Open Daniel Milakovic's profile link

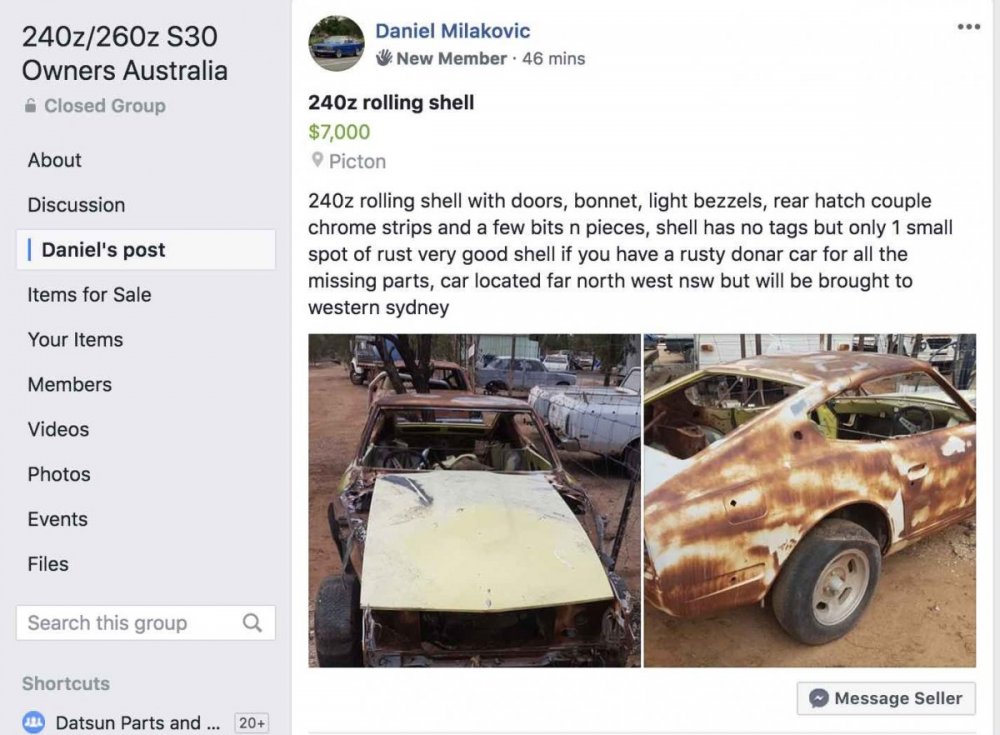(x=452, y=30)
